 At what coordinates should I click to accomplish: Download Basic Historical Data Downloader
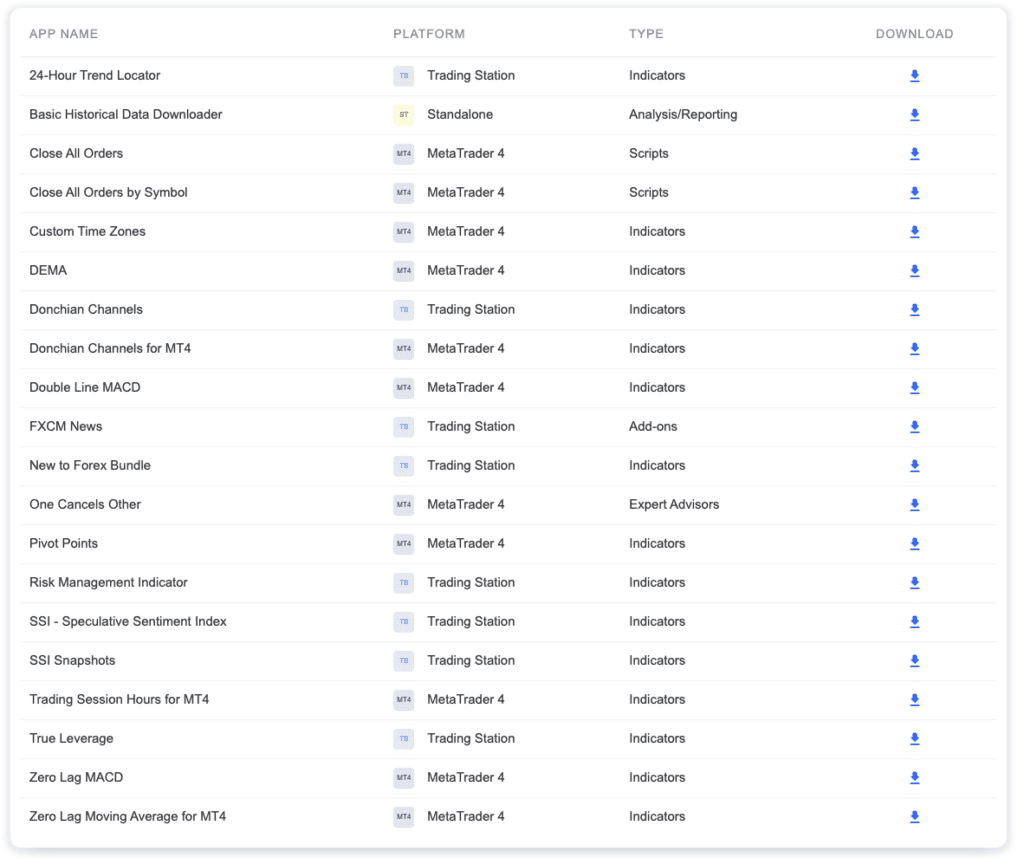[x=914, y=115]
